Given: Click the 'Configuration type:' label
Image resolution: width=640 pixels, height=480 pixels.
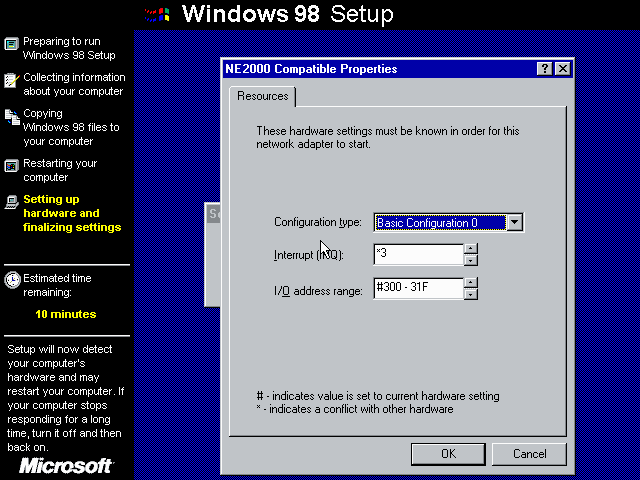Looking at the screenshot, I should 318,222.
